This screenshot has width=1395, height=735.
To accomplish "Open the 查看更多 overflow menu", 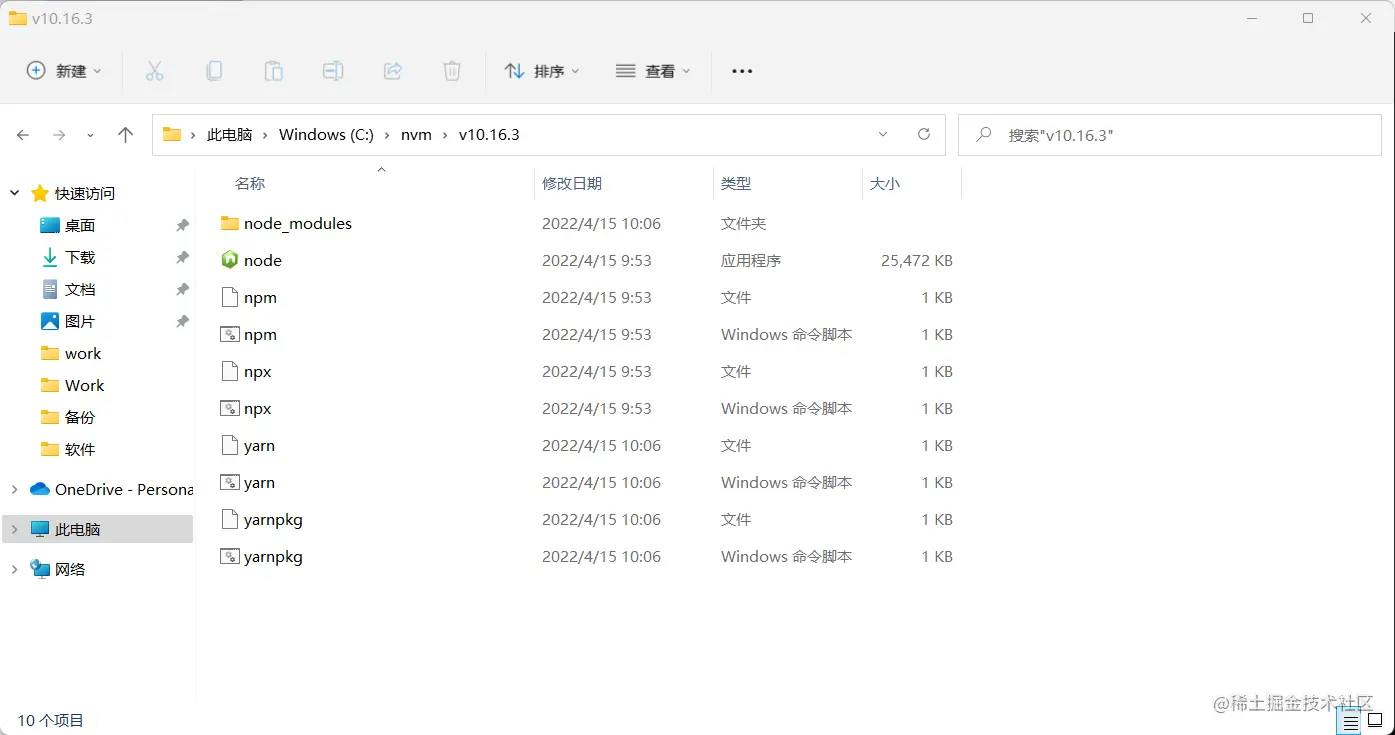I will click(x=740, y=71).
